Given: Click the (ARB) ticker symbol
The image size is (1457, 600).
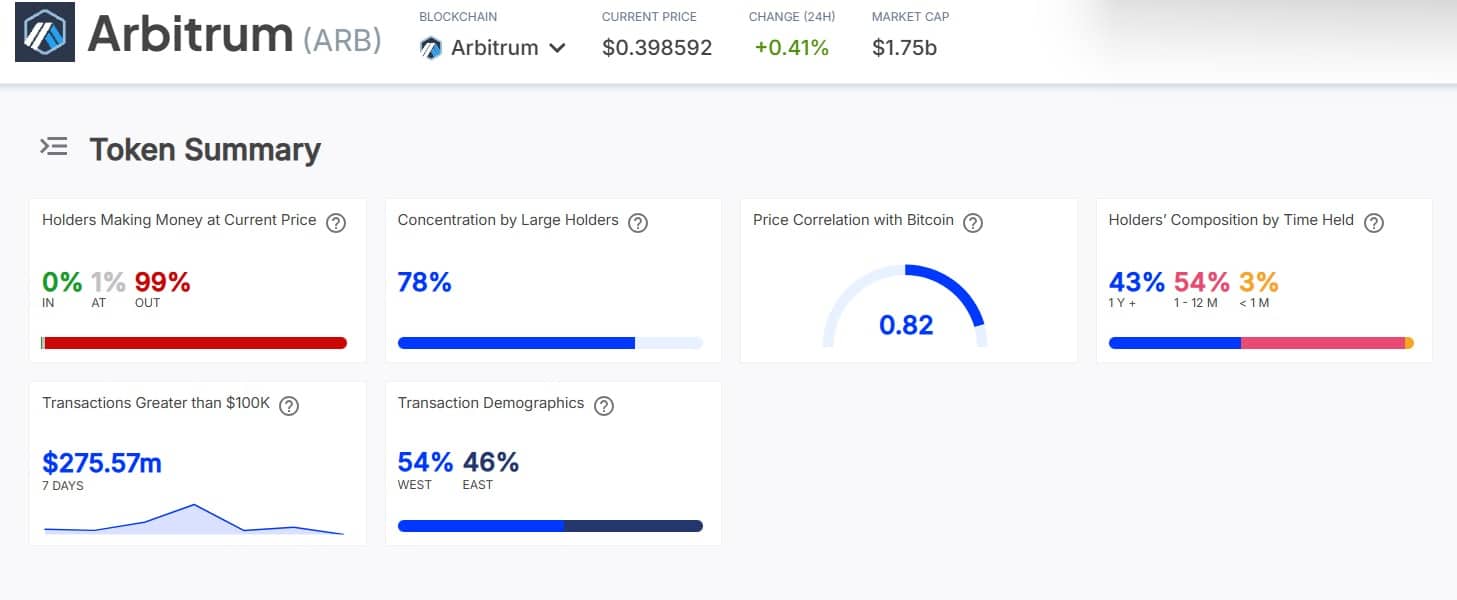Looking at the screenshot, I should point(342,39).
